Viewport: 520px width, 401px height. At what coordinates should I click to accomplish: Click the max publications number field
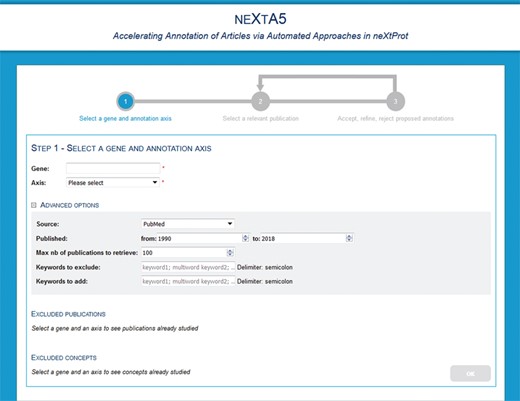point(188,253)
